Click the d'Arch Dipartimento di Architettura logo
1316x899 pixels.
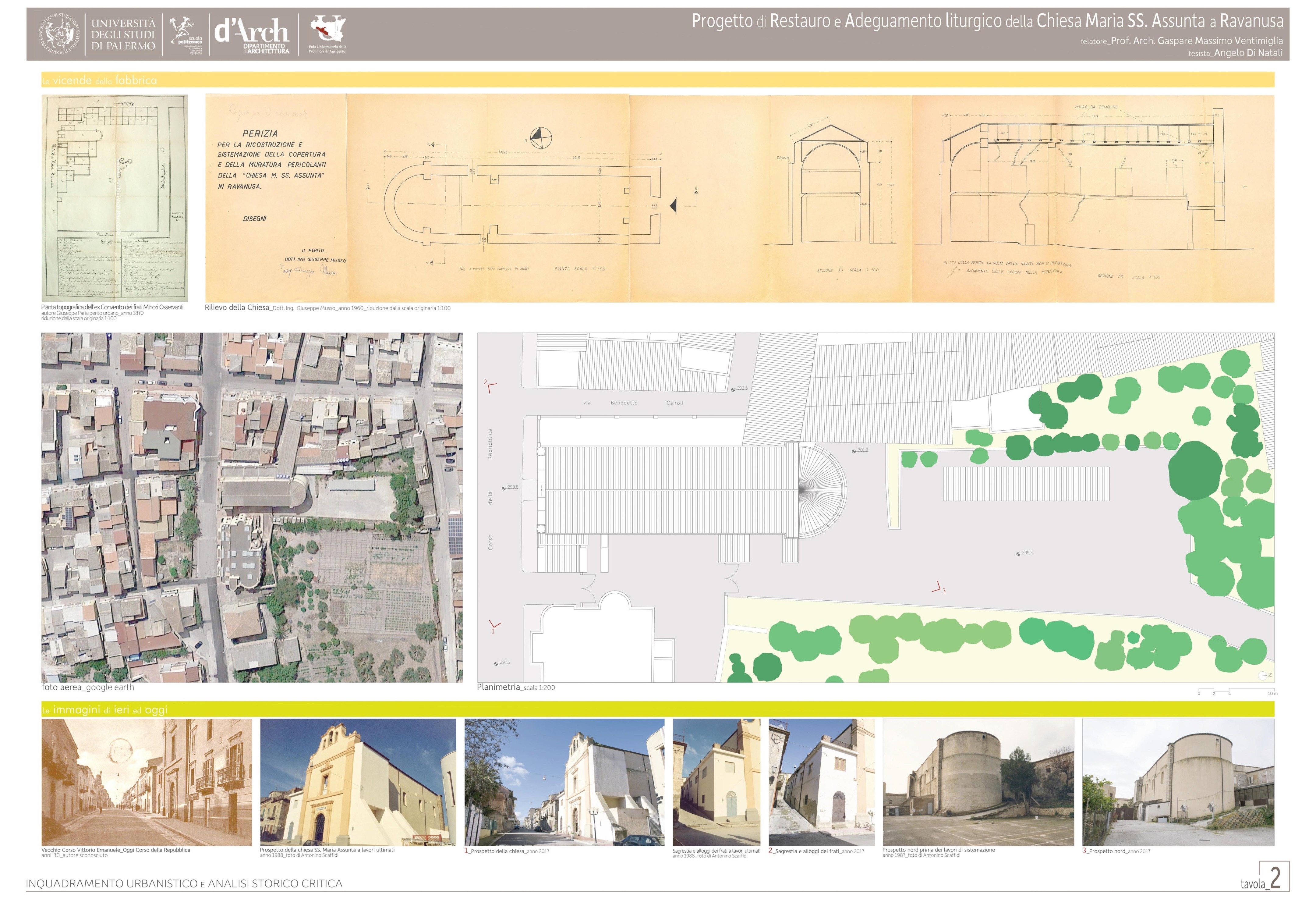coord(251,34)
